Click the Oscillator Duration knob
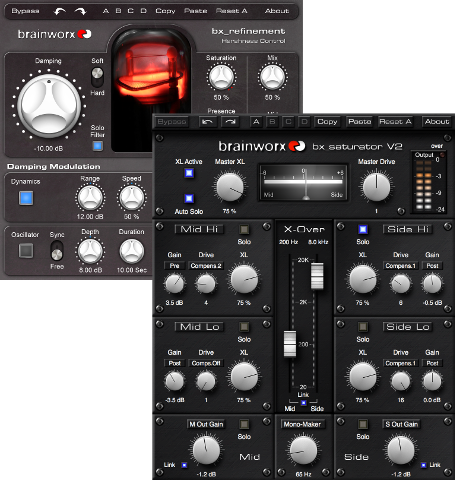This screenshot has width=455, height=480. (132, 251)
